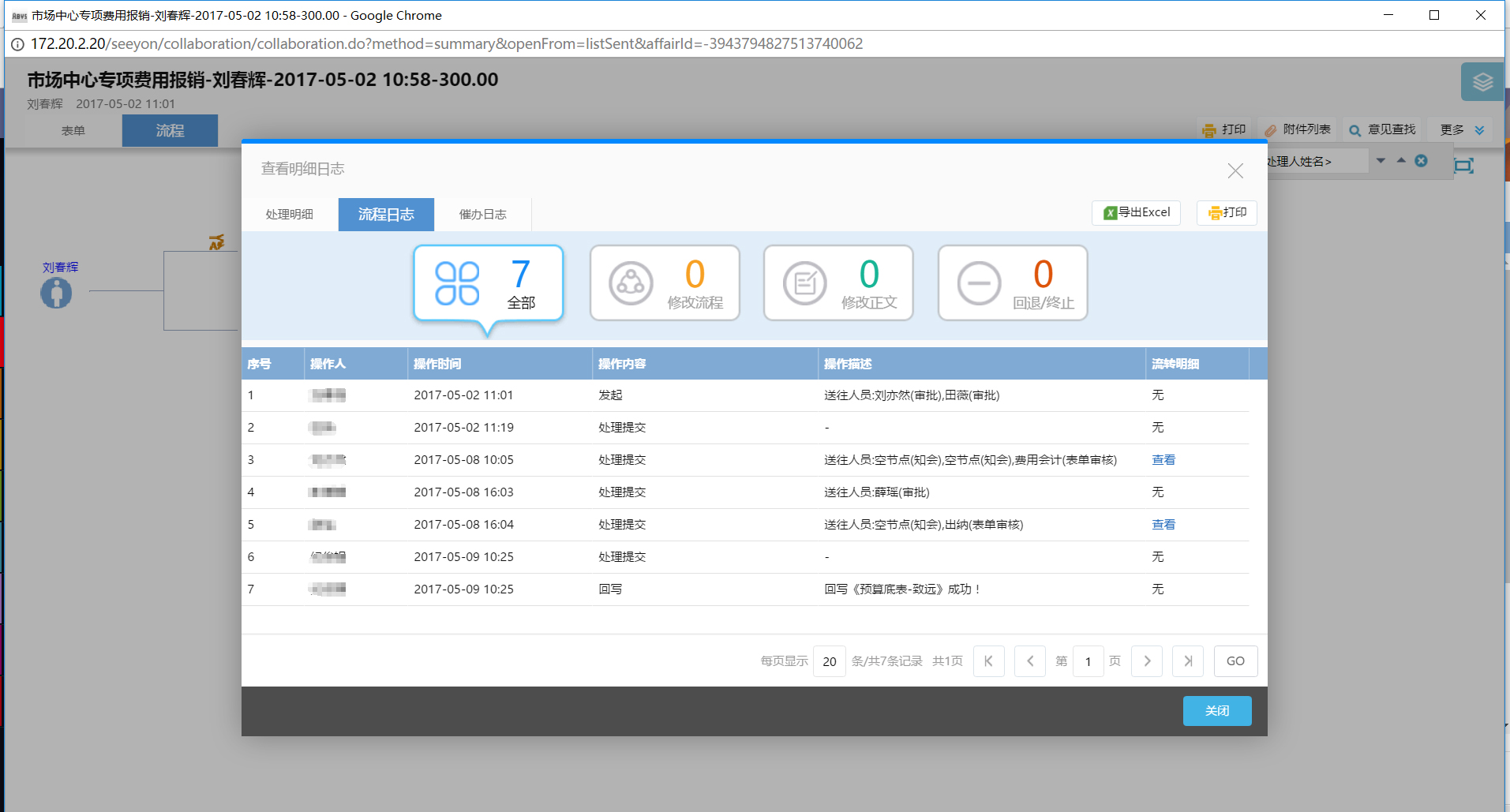Image resolution: width=1510 pixels, height=812 pixels.
Task: Click the 打印 button in the log dialog
Action: point(1227,212)
